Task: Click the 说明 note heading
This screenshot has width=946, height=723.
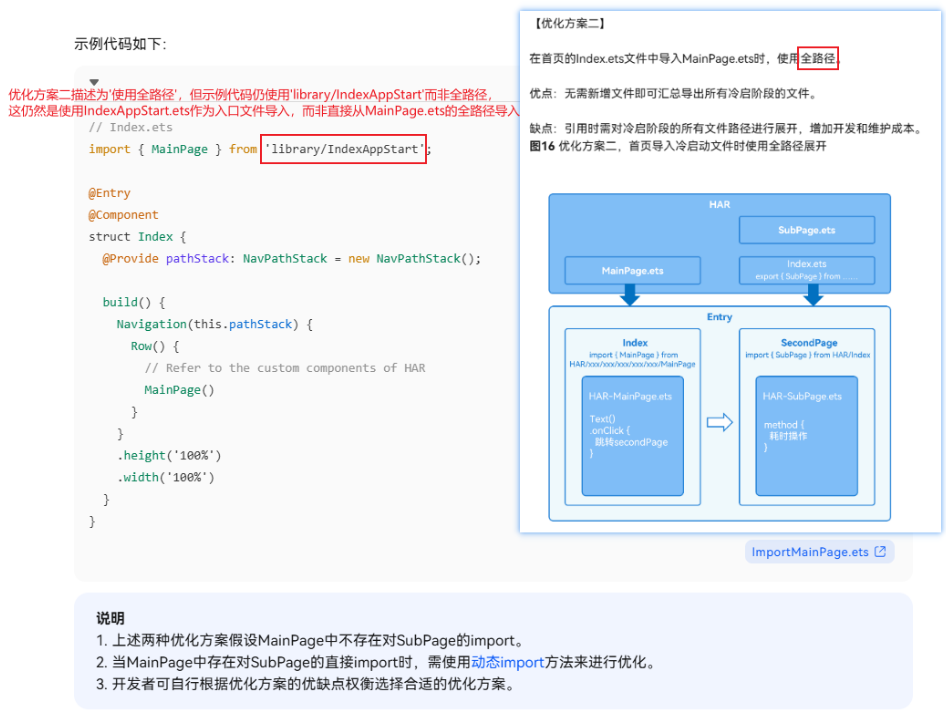Action: pos(110,618)
